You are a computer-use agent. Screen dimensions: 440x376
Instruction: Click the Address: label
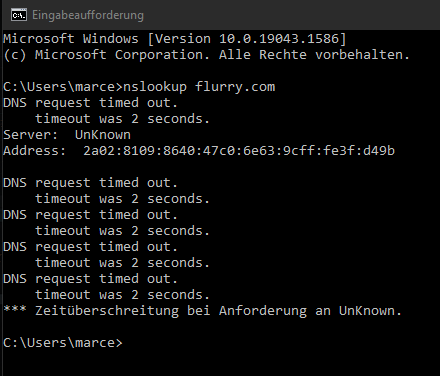35,151
